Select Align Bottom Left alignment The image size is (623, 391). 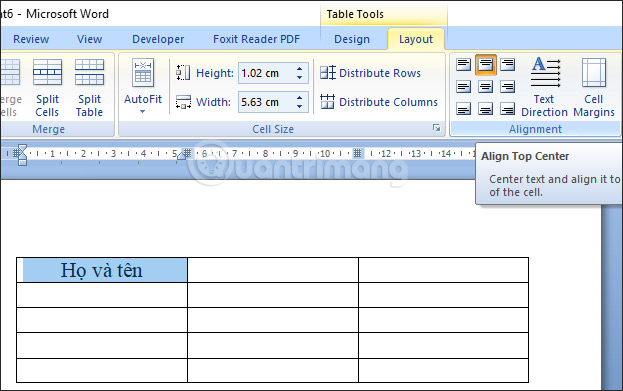(x=463, y=108)
